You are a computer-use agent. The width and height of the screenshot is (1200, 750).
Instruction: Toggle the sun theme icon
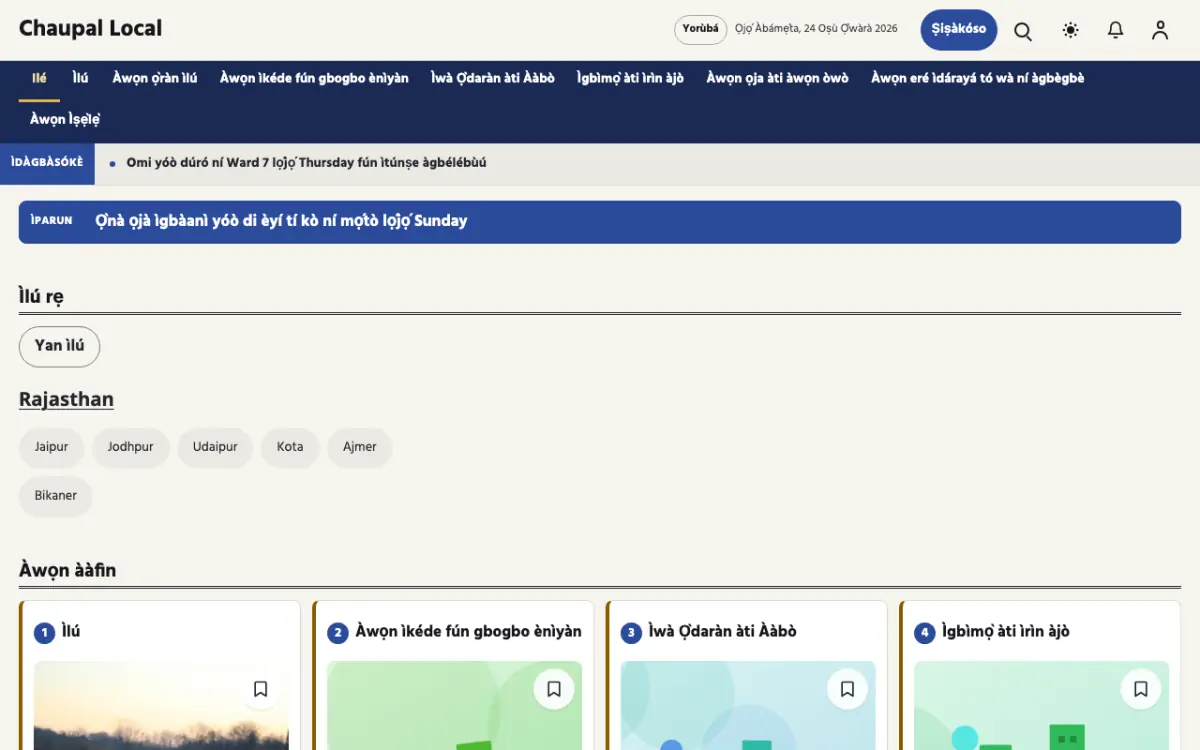1071,30
